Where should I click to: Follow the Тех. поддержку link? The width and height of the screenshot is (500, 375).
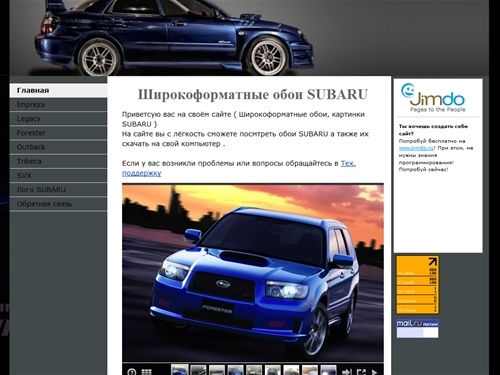(348, 163)
